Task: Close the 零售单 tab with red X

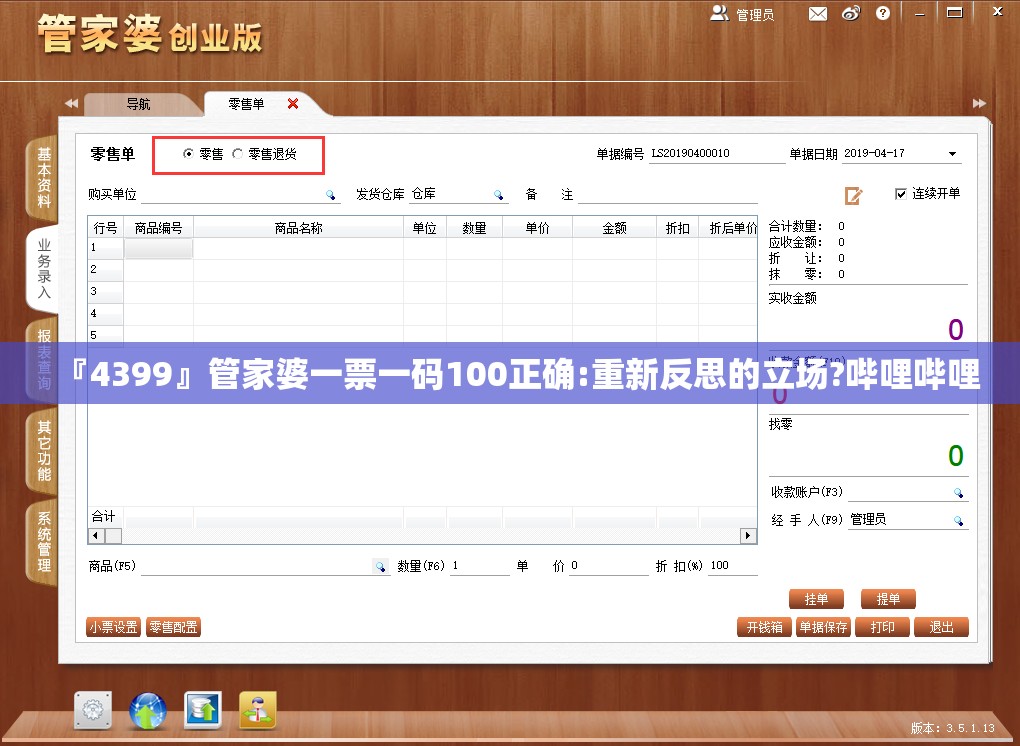Action: click(293, 103)
